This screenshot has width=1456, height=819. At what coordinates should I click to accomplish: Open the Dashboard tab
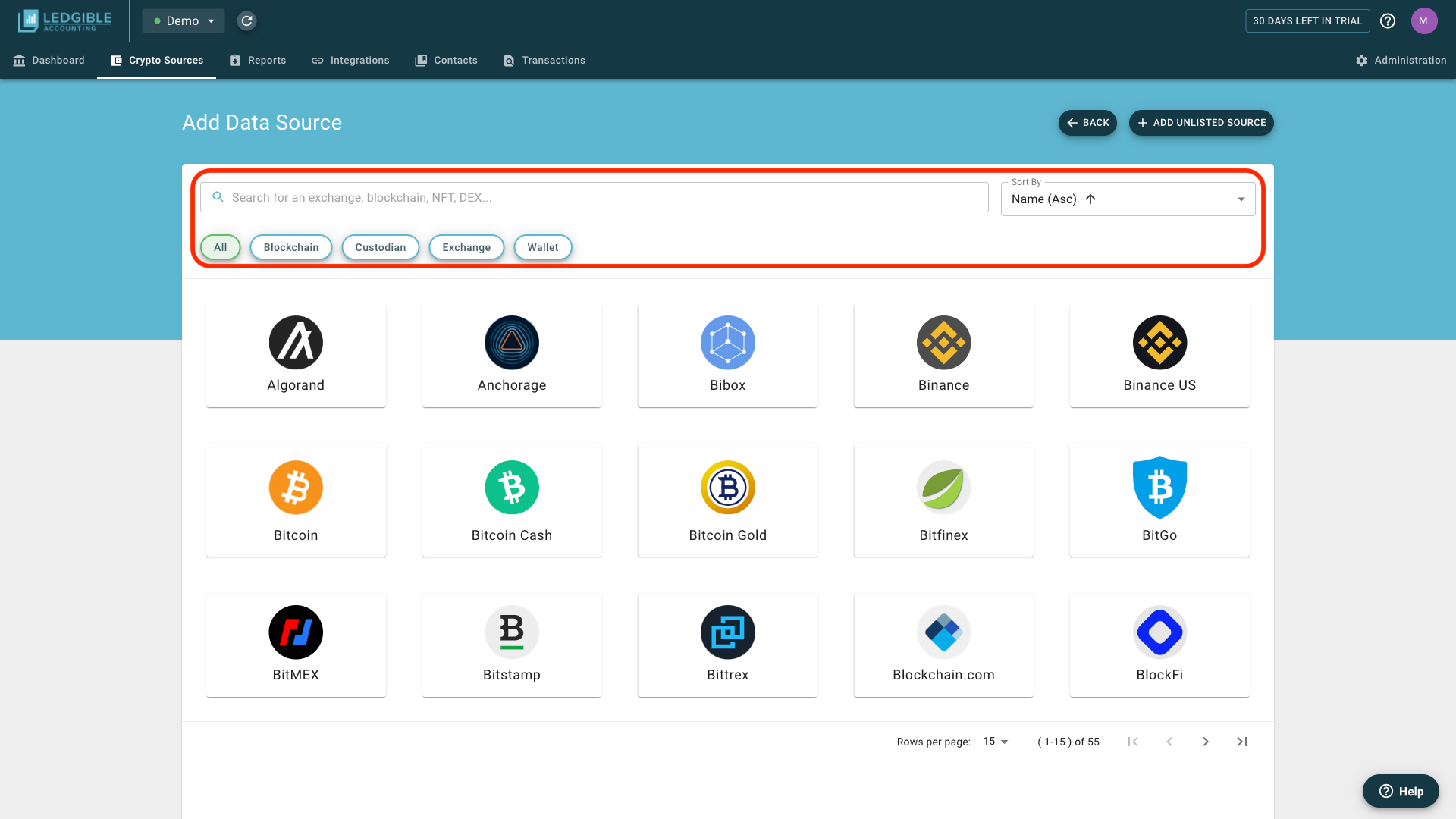pyautogui.click(x=49, y=61)
